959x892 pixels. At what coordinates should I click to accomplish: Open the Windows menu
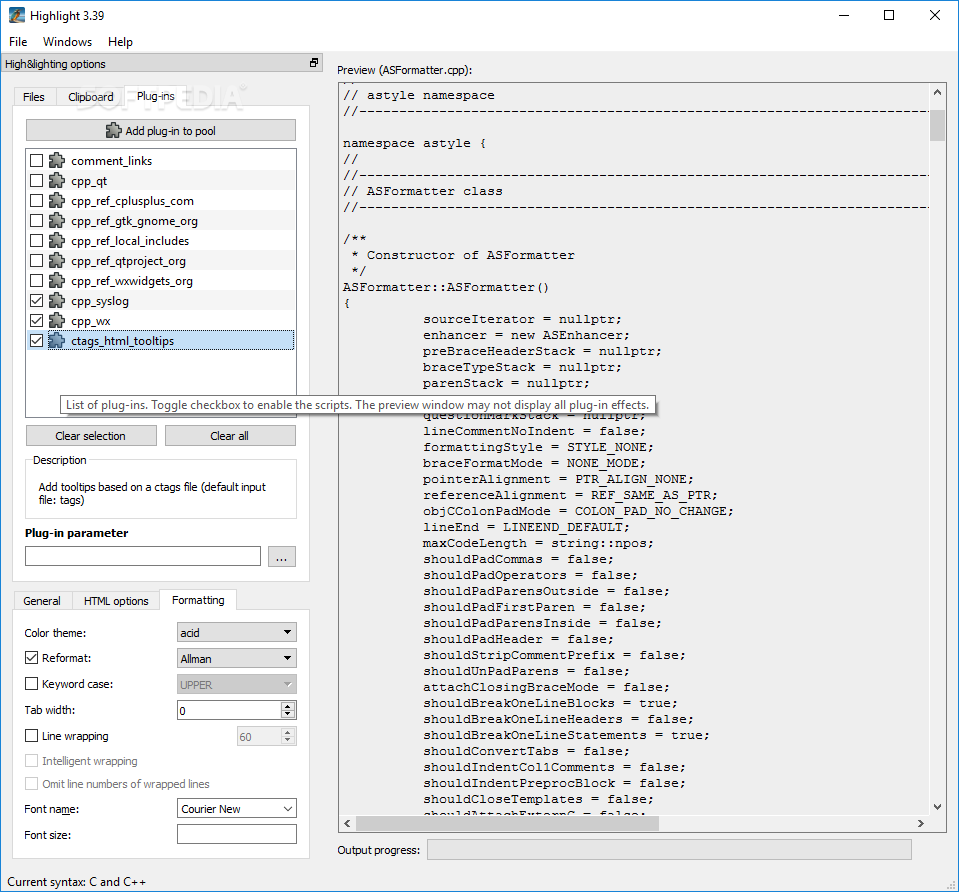point(67,42)
